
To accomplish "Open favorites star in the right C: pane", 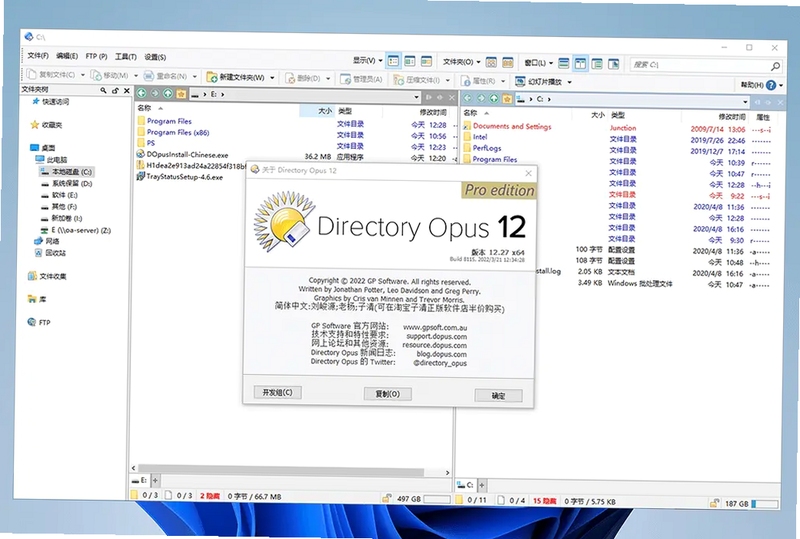I will coord(507,99).
